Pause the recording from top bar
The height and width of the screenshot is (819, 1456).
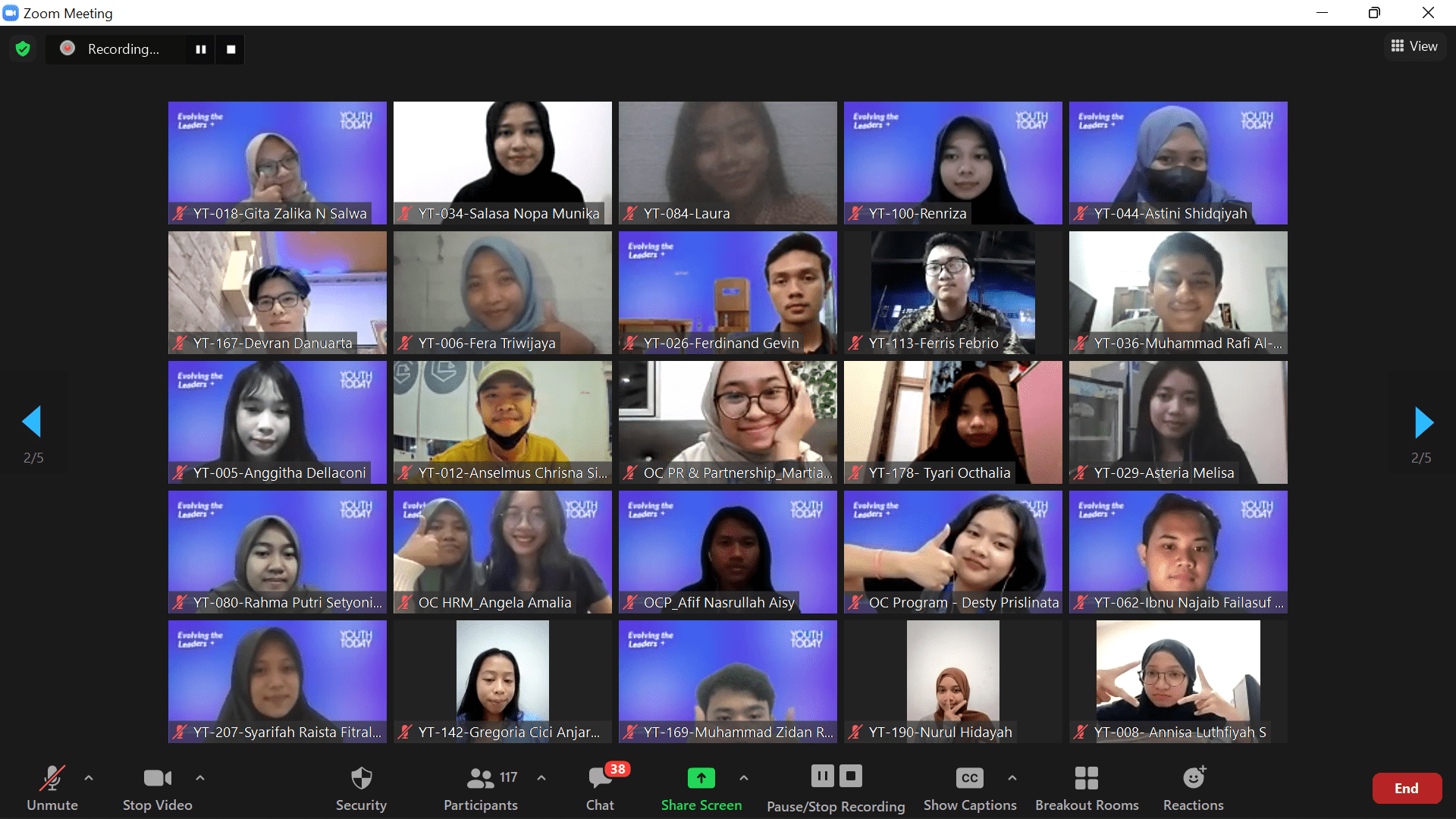tap(201, 49)
